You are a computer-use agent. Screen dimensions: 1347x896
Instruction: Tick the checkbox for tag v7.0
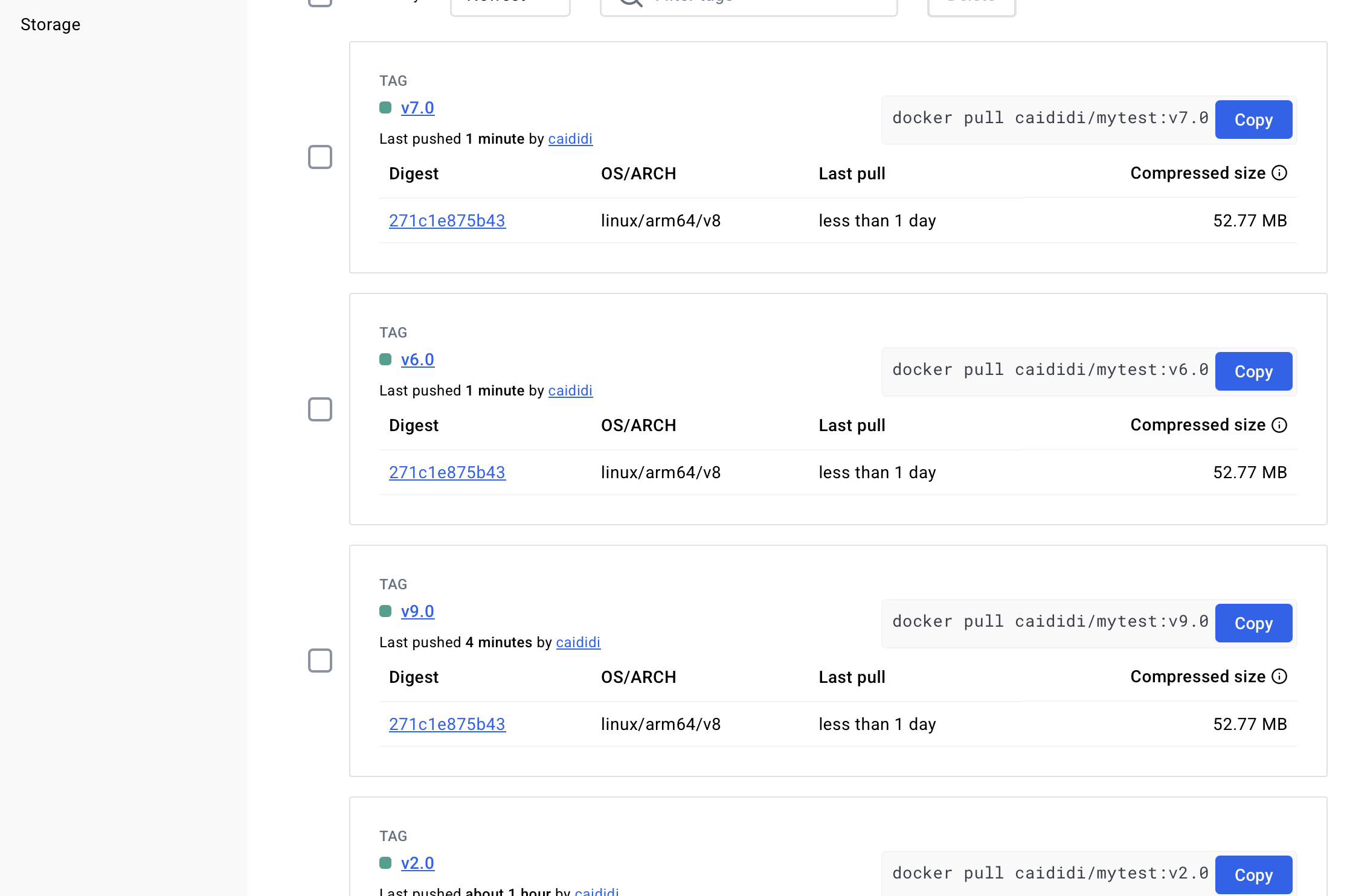pyautogui.click(x=320, y=157)
